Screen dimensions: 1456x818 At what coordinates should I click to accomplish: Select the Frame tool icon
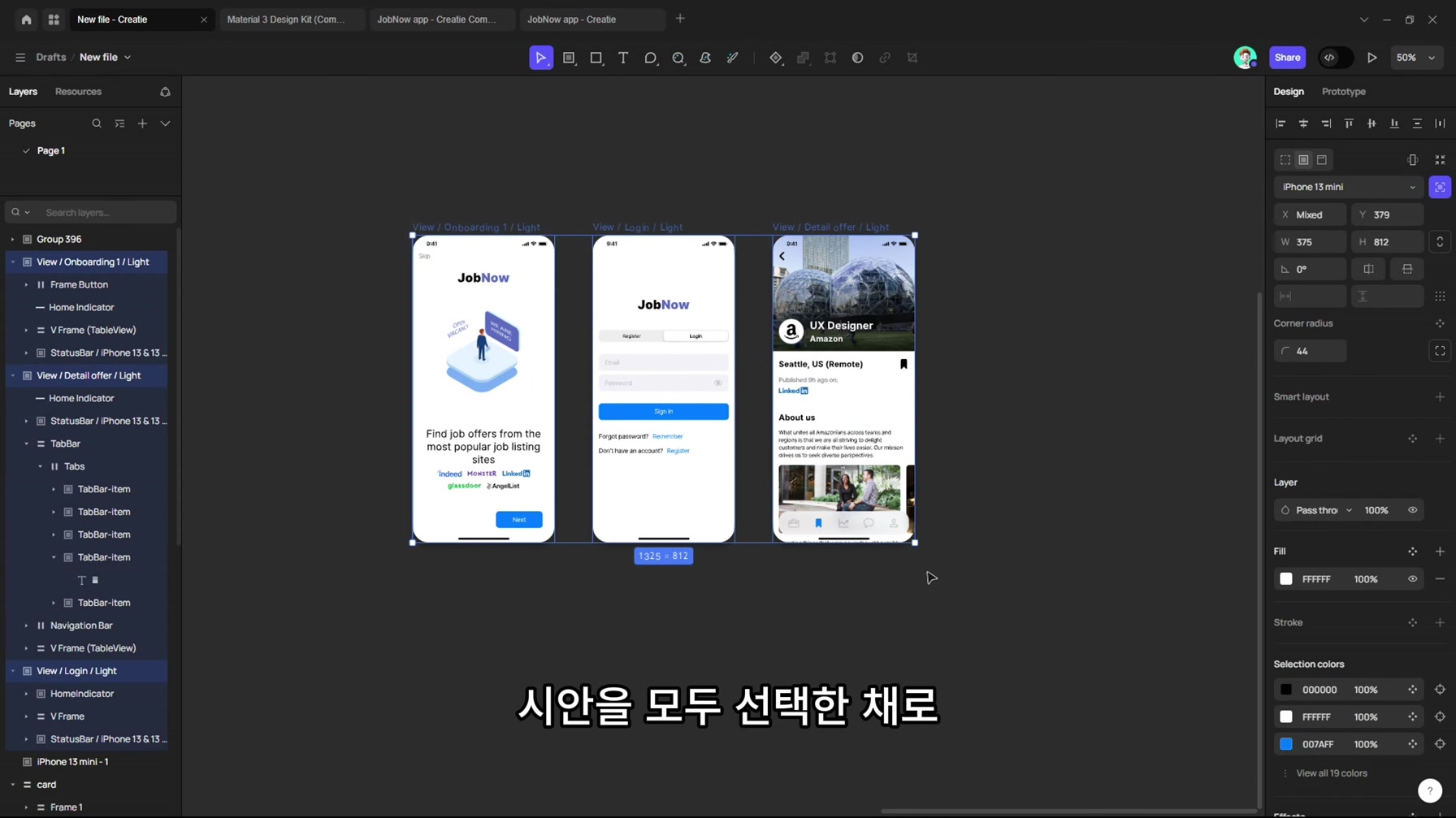pos(569,58)
